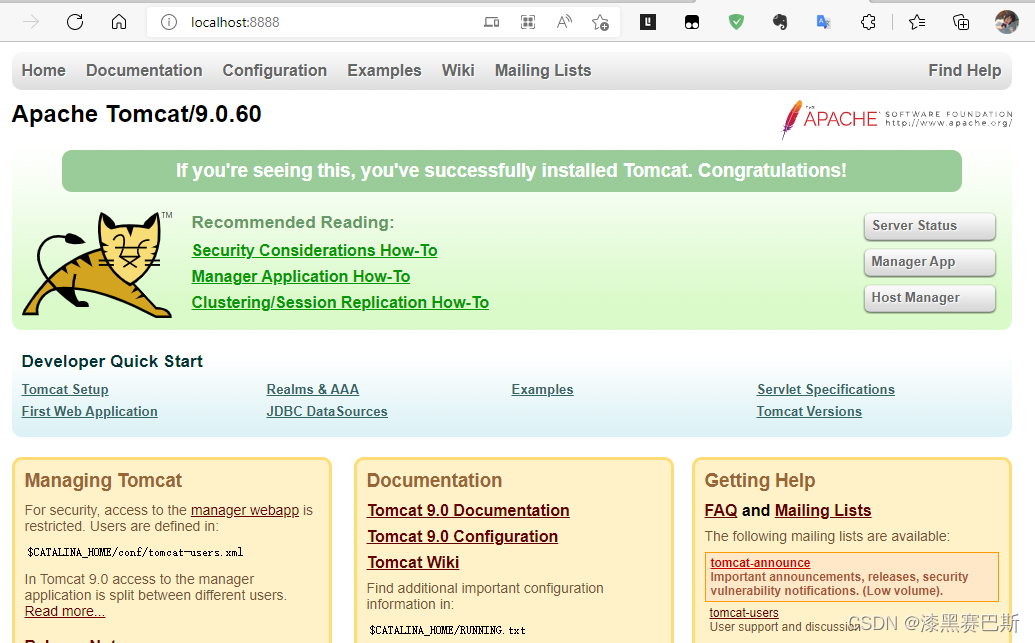Click the Managing Tomcat heading
This screenshot has height=643, width=1035.
click(103, 480)
